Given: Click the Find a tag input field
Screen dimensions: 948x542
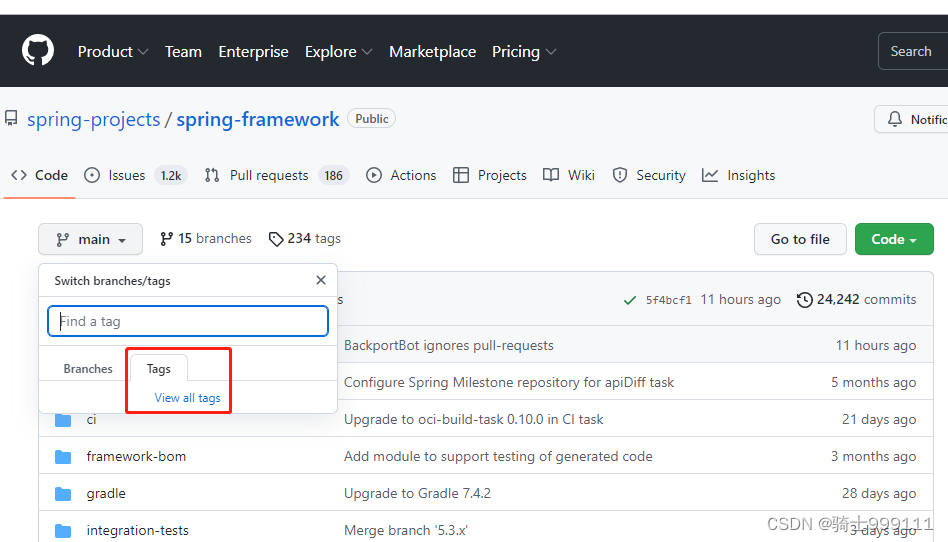Looking at the screenshot, I should click(188, 321).
